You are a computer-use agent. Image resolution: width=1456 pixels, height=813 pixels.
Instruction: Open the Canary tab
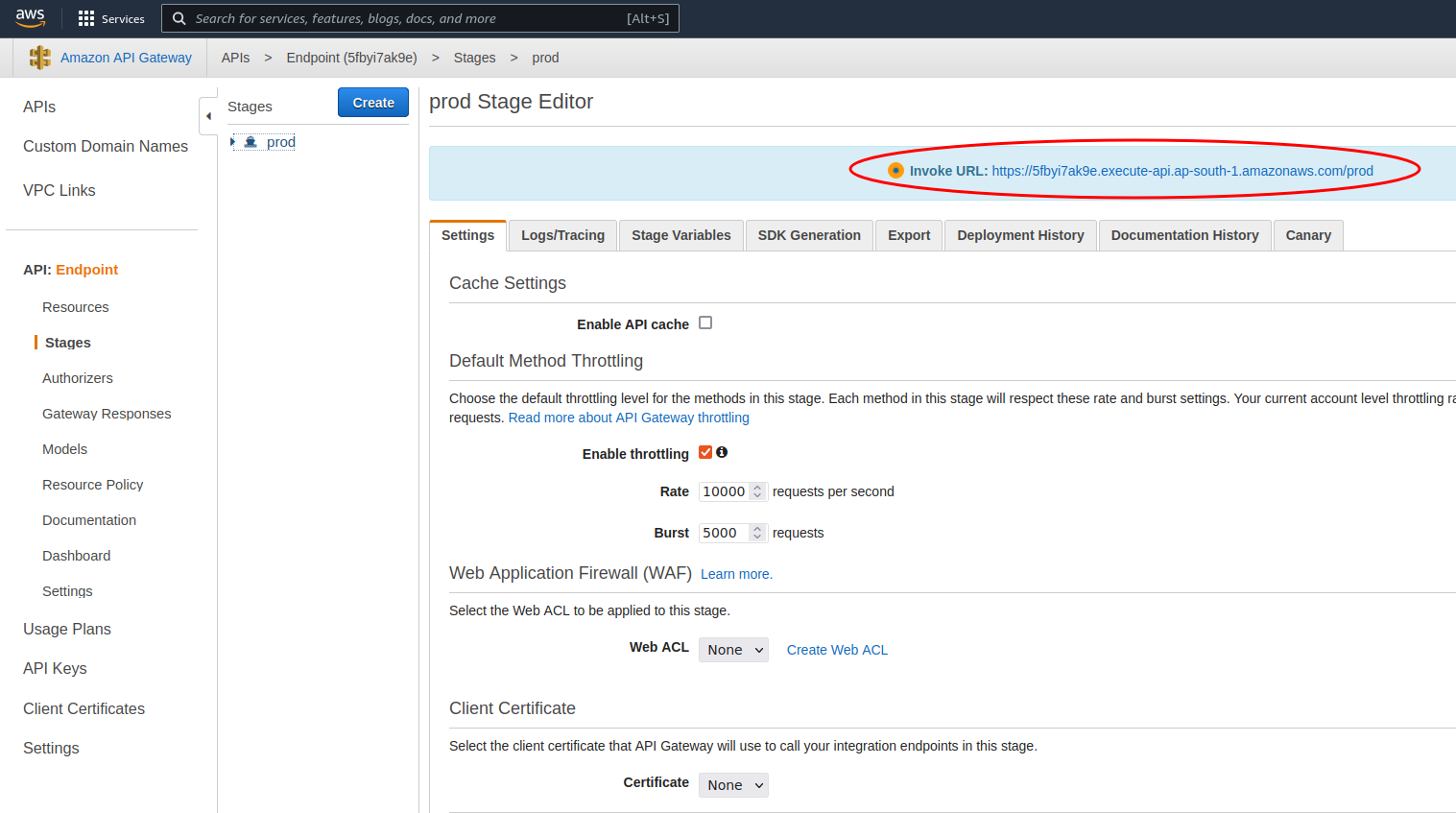(1308, 235)
